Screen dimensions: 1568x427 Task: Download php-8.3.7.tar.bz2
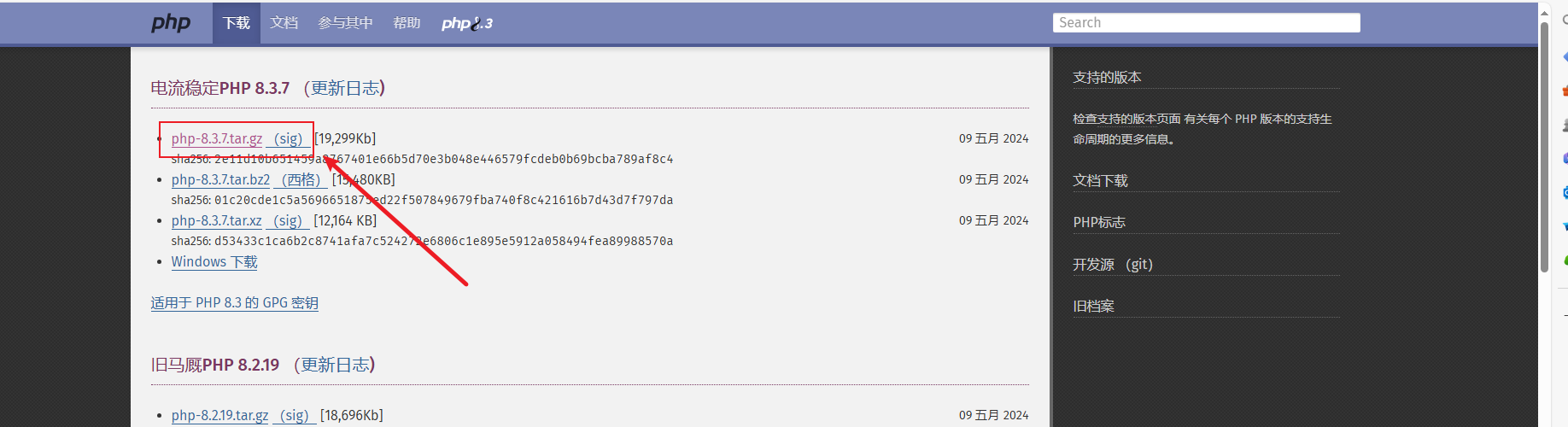(x=220, y=179)
